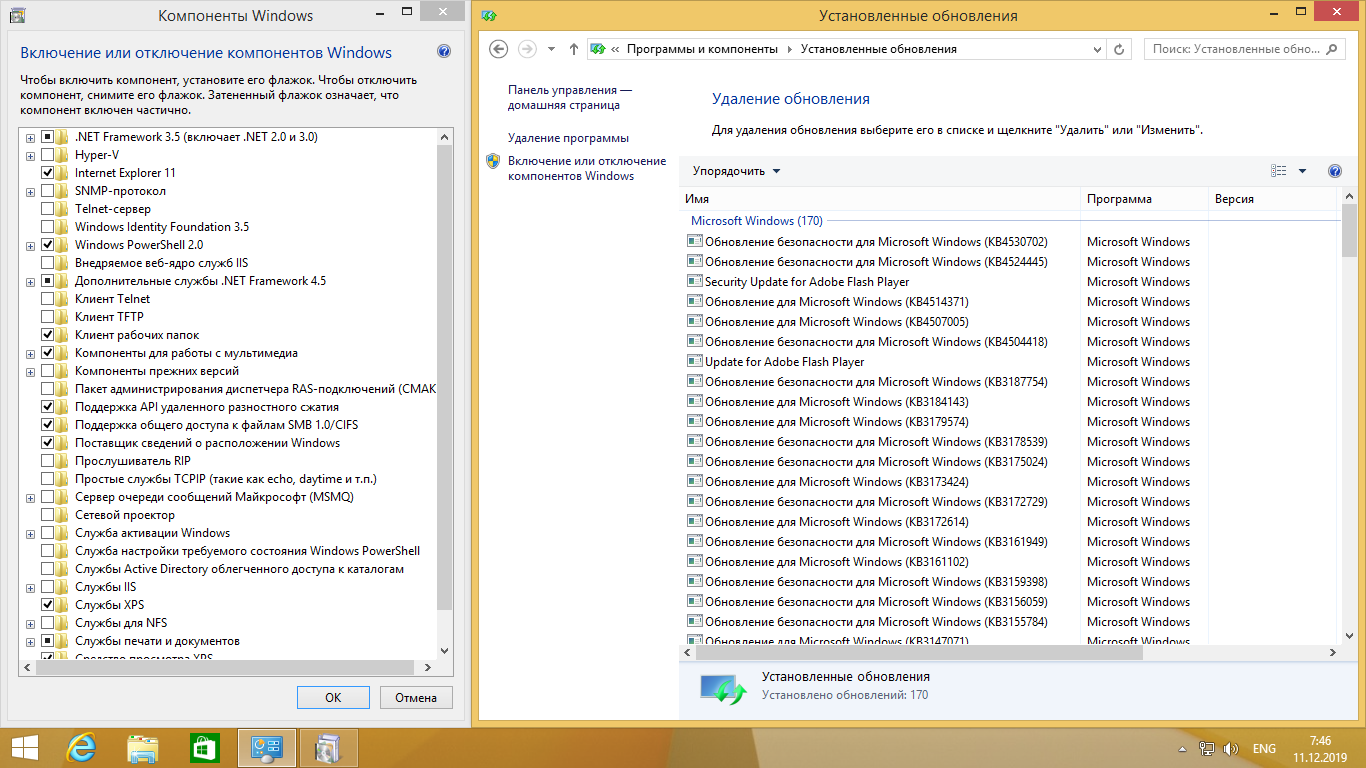Sort by the Имя column header
Screen dimensions: 1366x768
(x=881, y=199)
